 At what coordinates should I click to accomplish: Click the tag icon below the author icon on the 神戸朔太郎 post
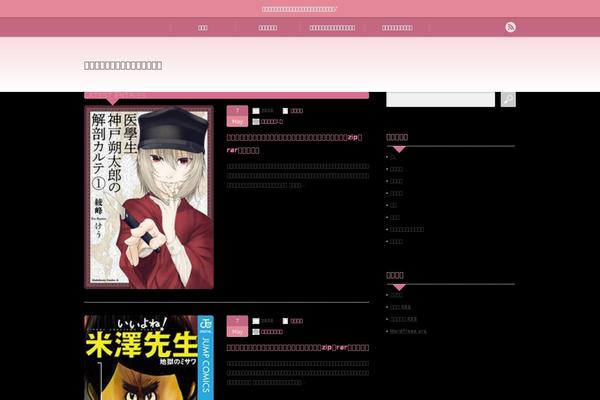[x=256, y=121]
